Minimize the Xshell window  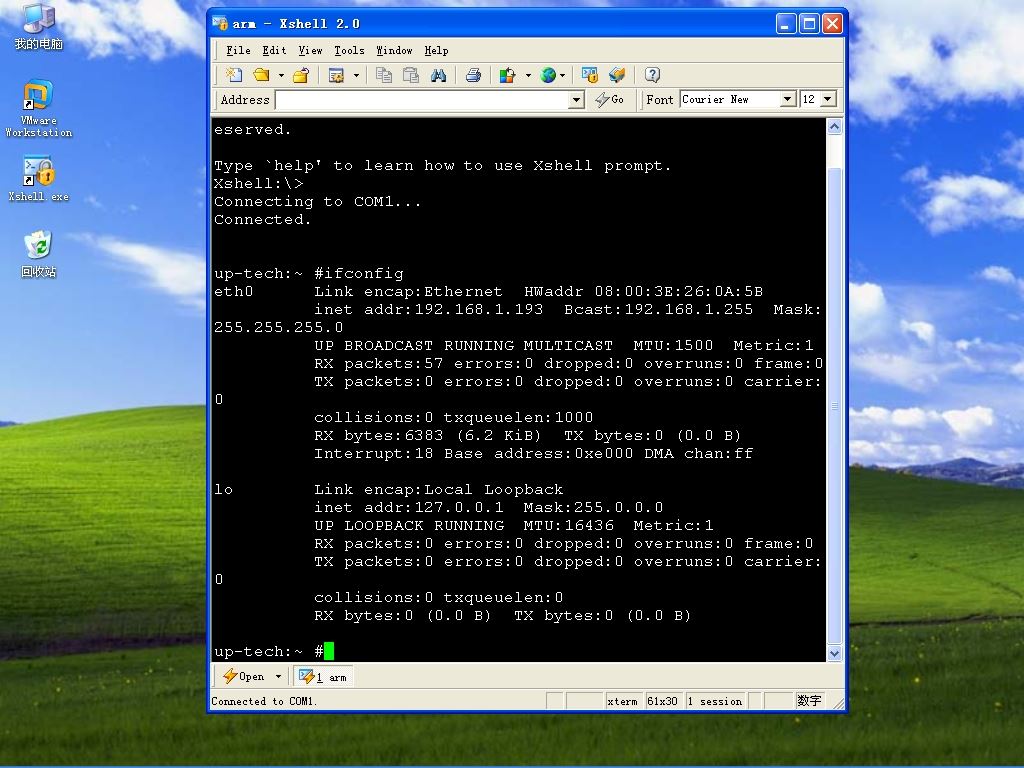(x=786, y=24)
